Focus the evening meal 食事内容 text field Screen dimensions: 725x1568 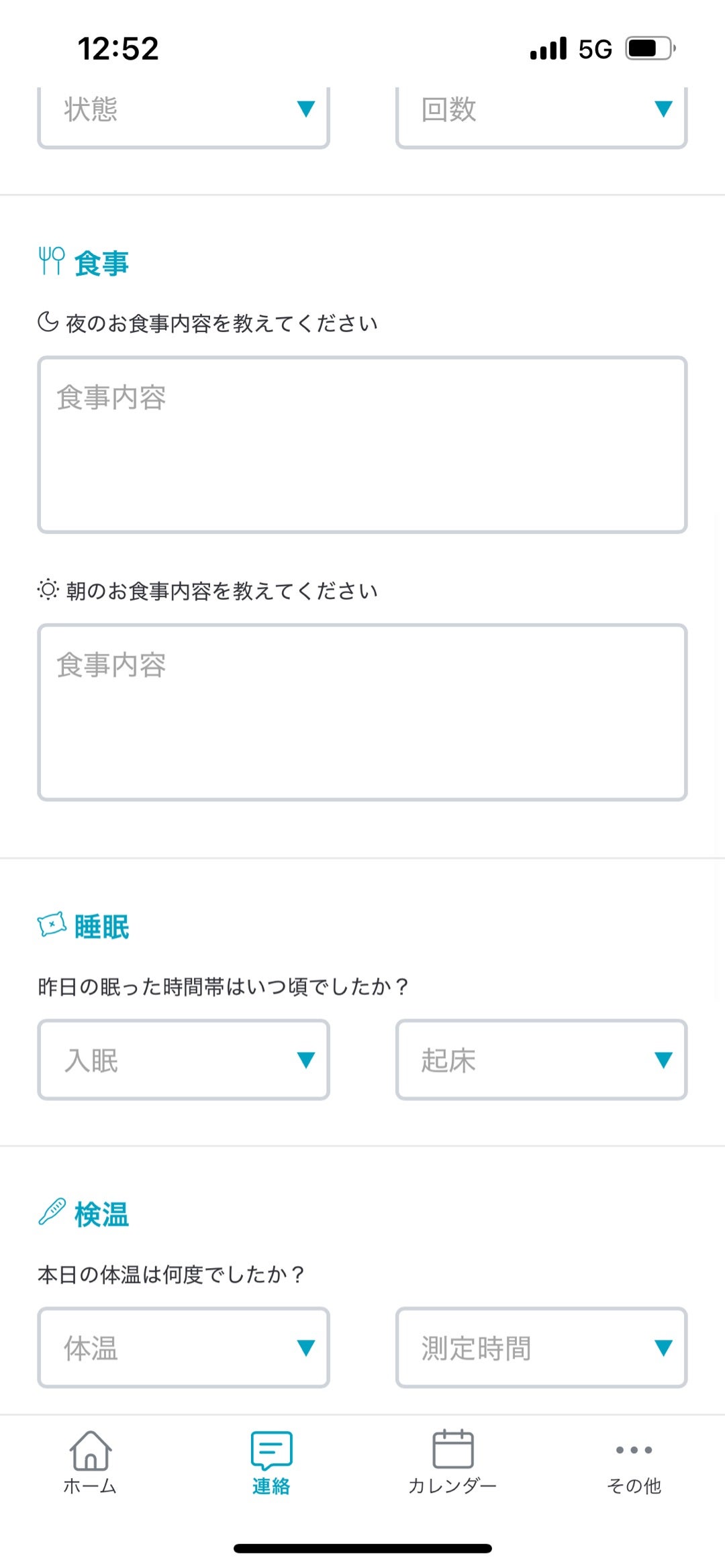[362, 445]
